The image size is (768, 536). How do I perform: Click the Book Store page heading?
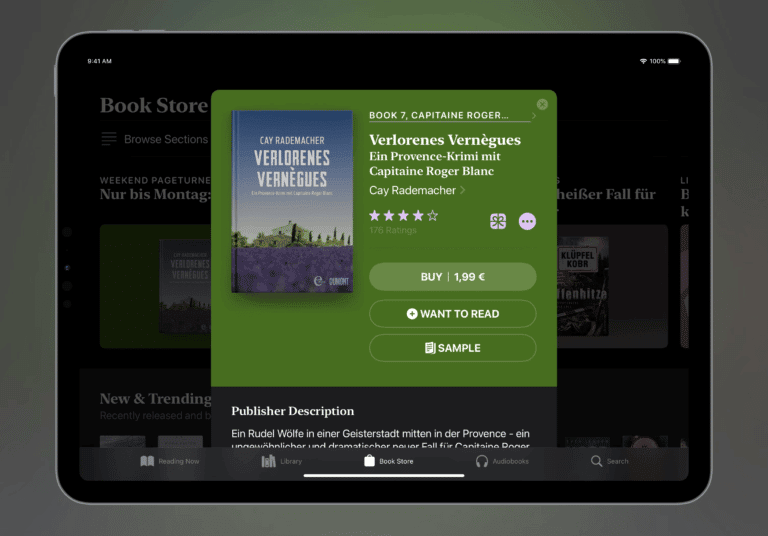click(154, 105)
